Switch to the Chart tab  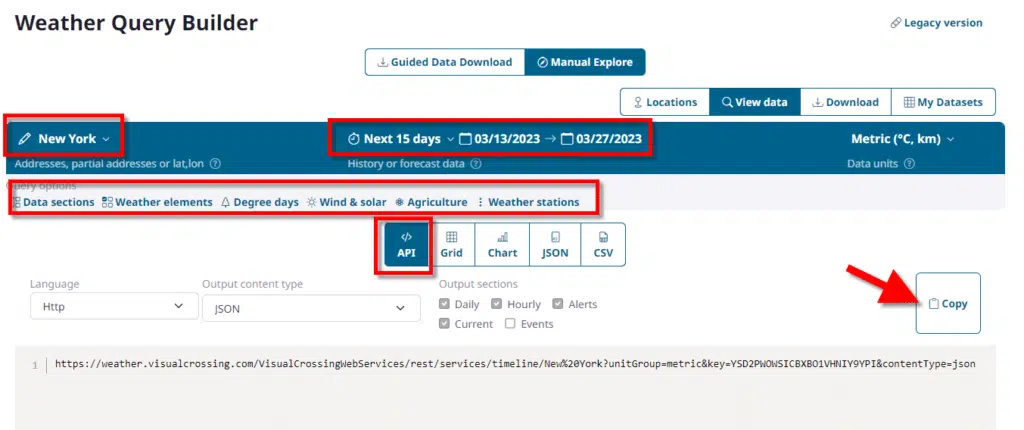click(x=502, y=245)
